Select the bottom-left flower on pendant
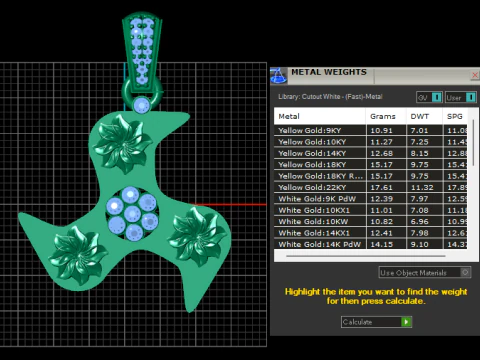This screenshot has width=480, height=360. [78, 256]
